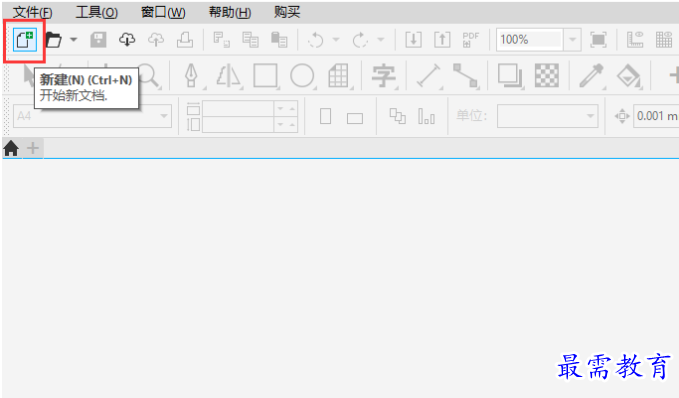Open the 窗口(W) menu
Image resolution: width=679 pixels, height=398 pixels.
tap(163, 13)
